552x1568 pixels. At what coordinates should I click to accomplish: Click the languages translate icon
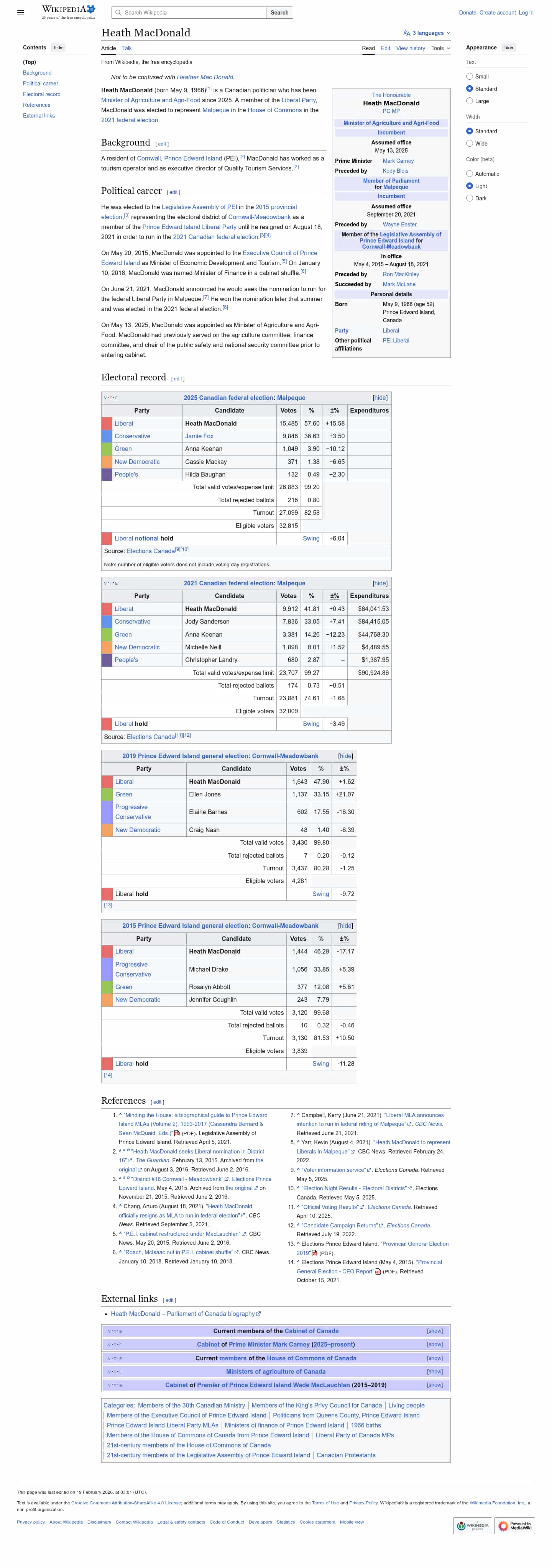[406, 33]
